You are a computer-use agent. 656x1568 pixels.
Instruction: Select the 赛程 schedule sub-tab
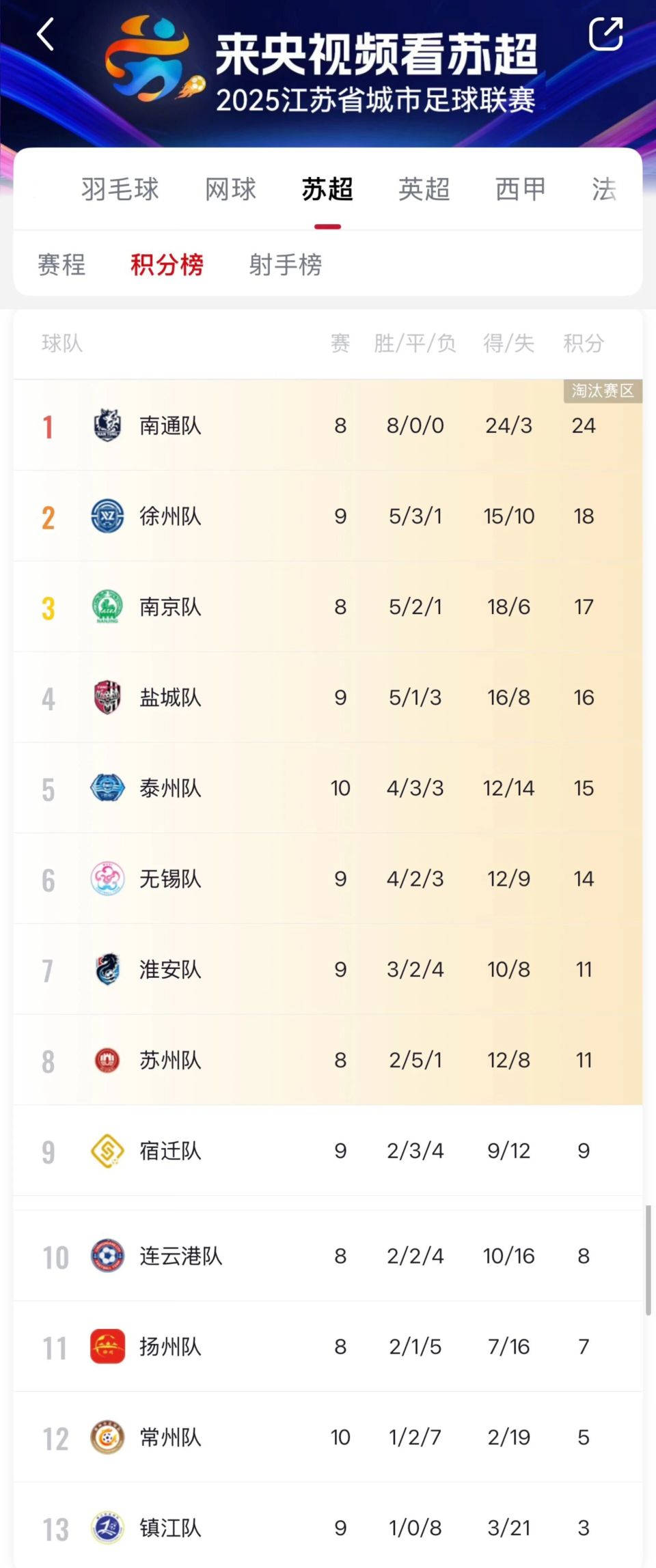coord(61,265)
